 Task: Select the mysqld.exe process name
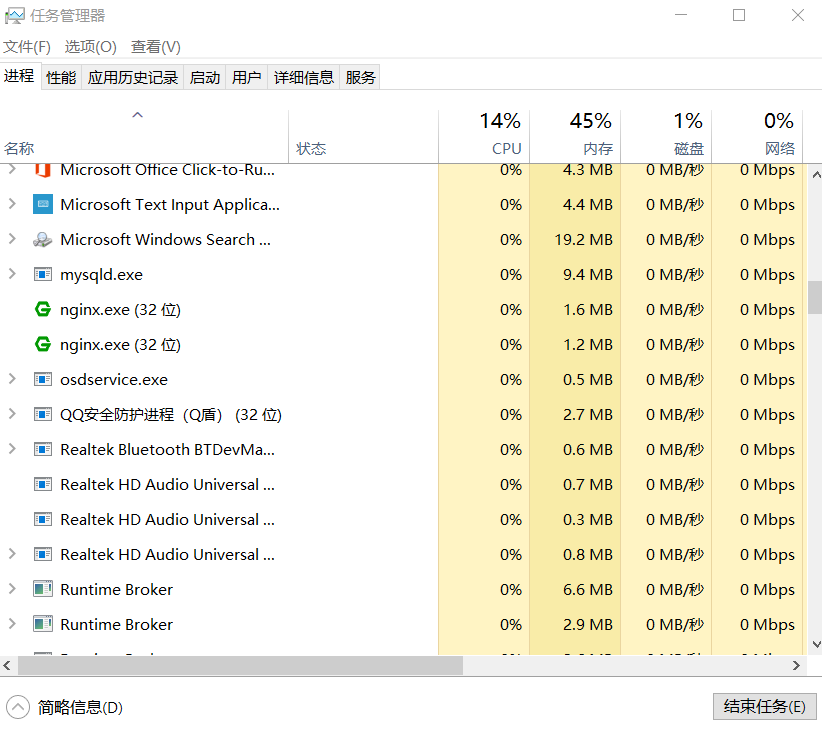(x=101, y=275)
